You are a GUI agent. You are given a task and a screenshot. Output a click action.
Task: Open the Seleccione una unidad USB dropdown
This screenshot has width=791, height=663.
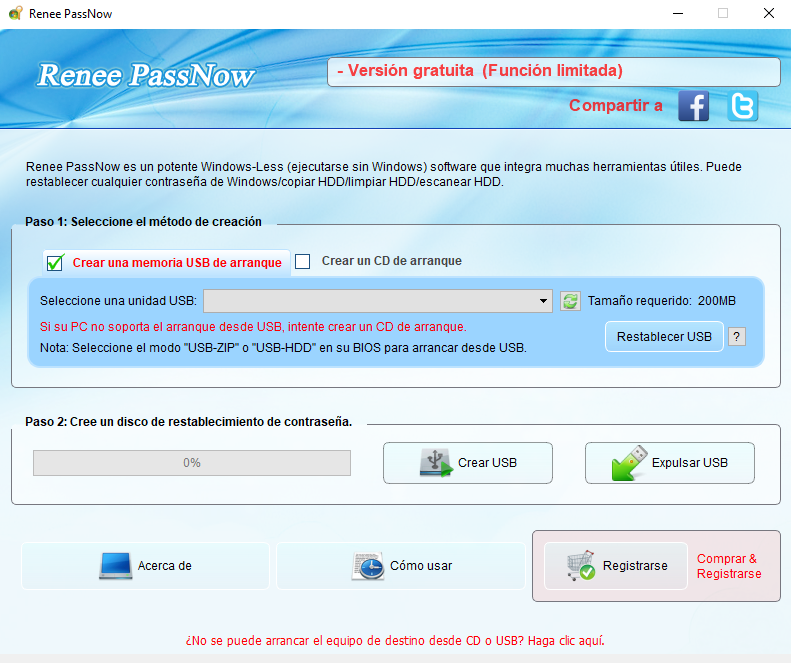[378, 301]
